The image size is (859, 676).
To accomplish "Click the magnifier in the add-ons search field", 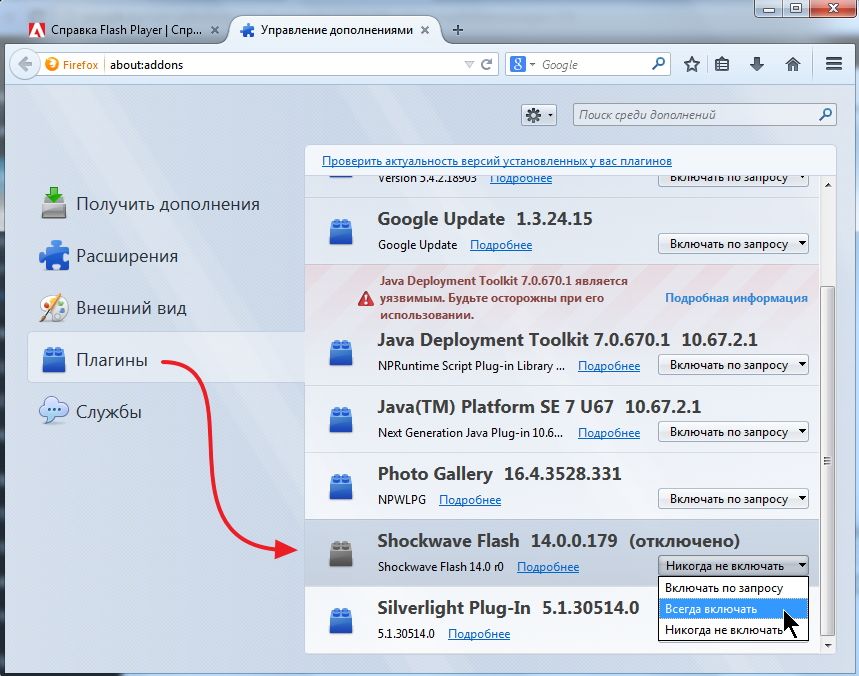I will pos(825,114).
